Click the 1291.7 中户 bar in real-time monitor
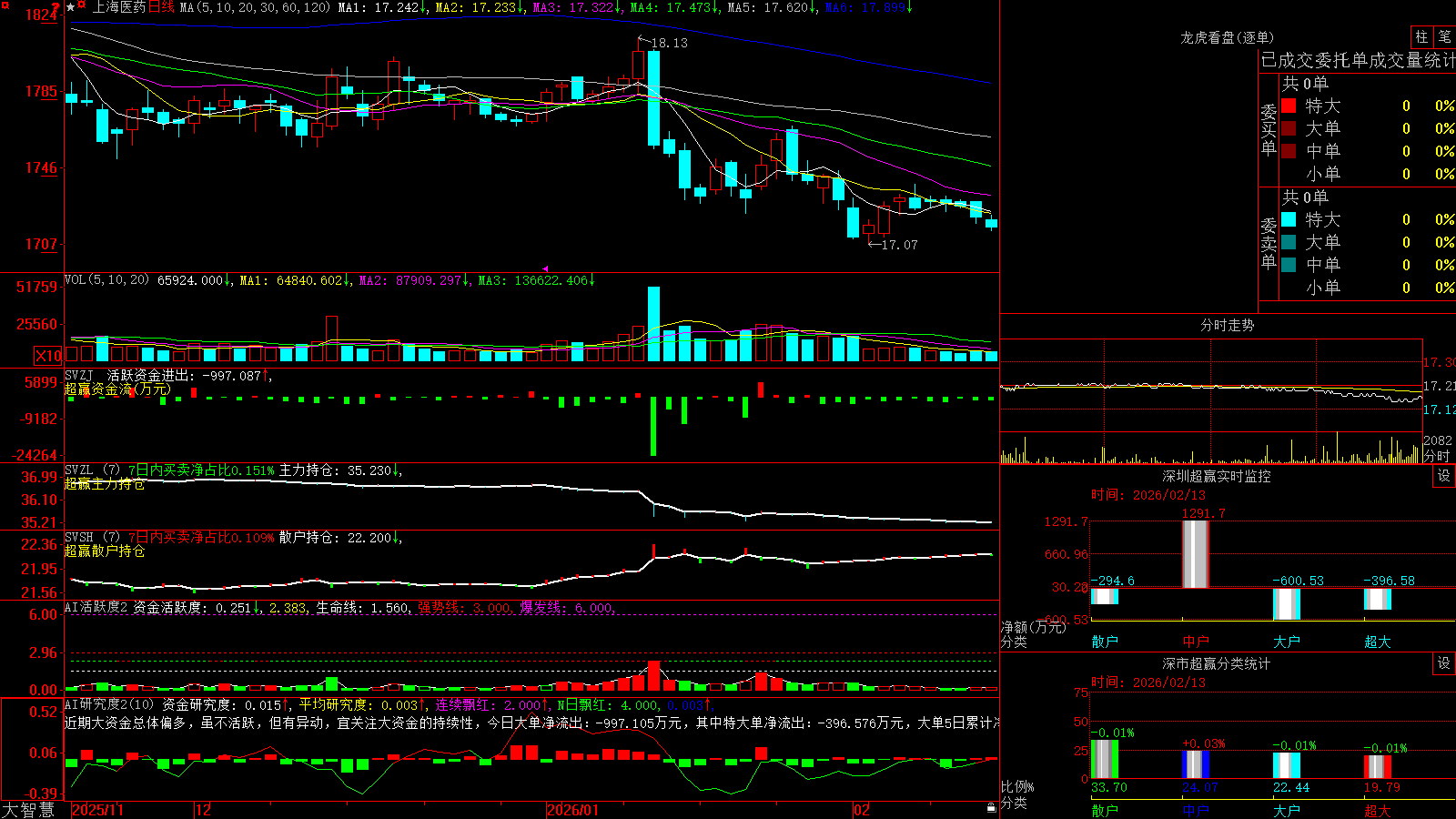Image resolution: width=1456 pixels, height=819 pixels. (x=1195, y=554)
